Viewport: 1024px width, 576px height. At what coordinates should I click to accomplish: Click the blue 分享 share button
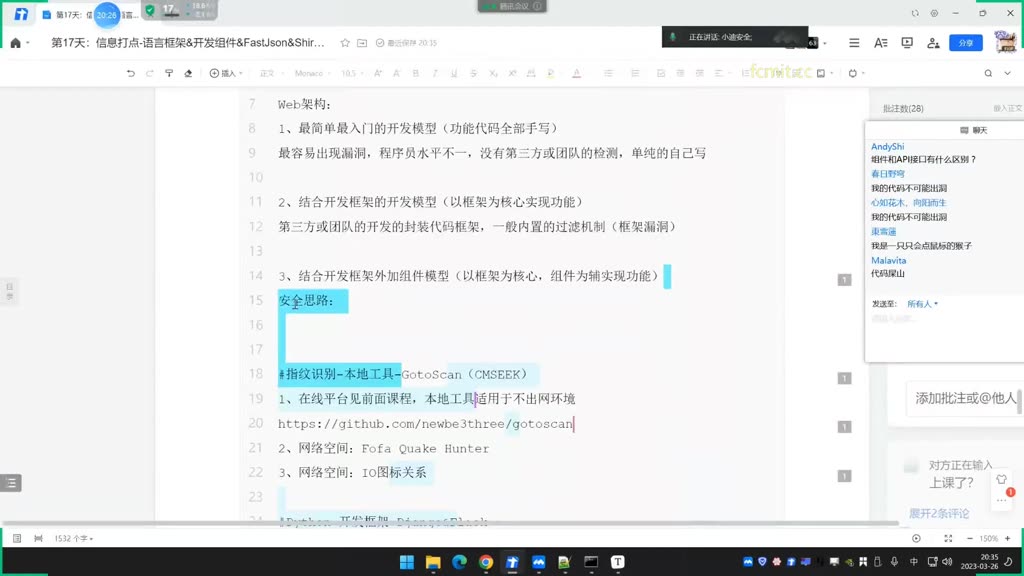(965, 42)
